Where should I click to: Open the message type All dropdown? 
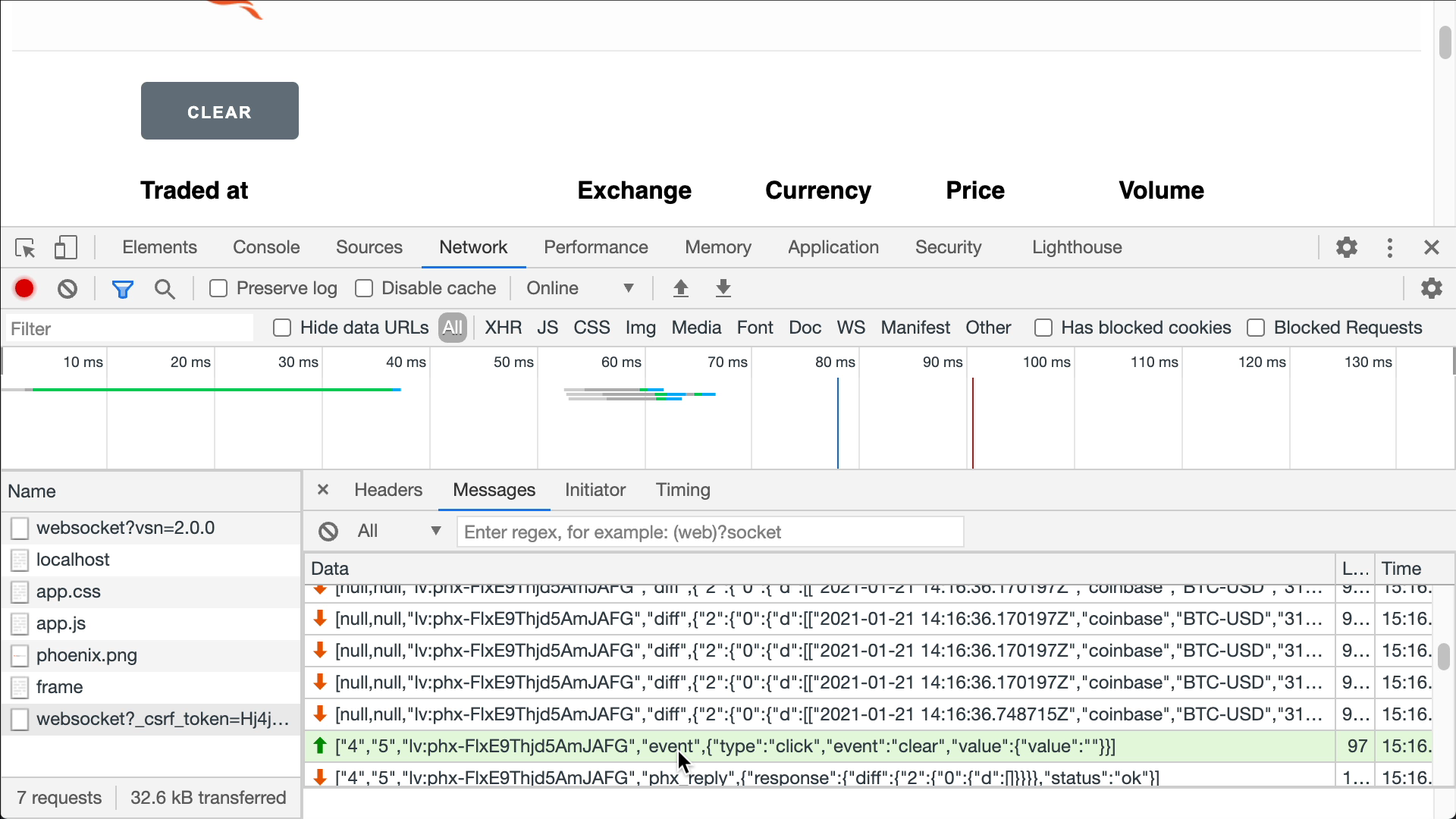tap(400, 531)
